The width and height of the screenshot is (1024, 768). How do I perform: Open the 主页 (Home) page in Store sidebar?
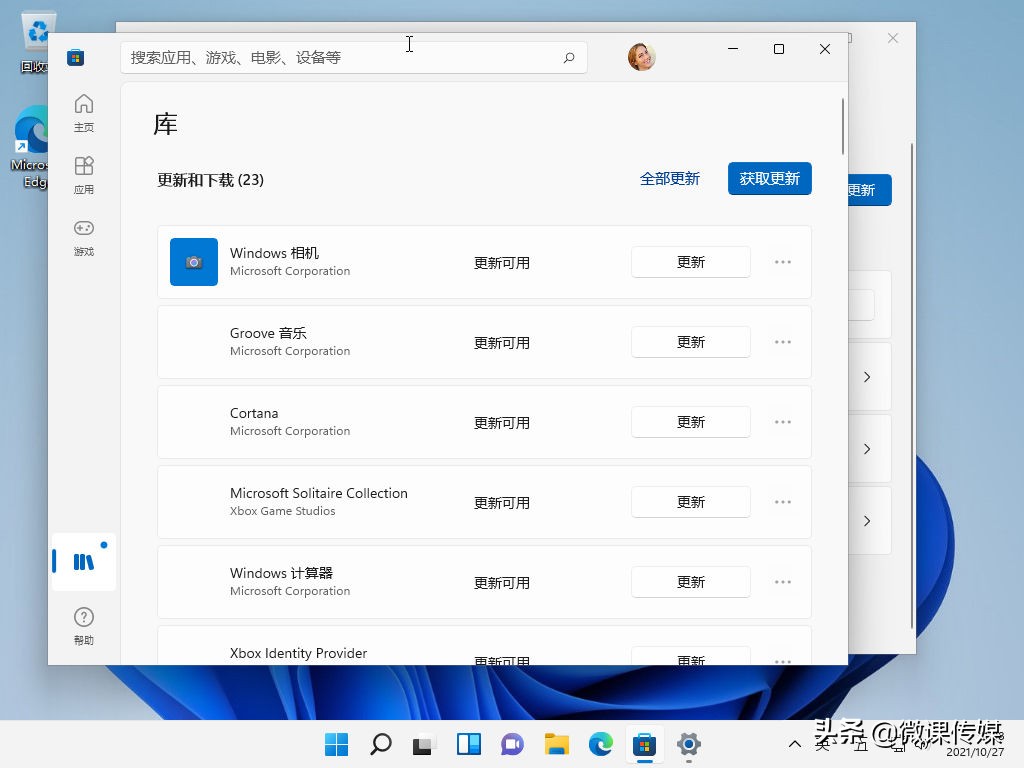pos(83,110)
